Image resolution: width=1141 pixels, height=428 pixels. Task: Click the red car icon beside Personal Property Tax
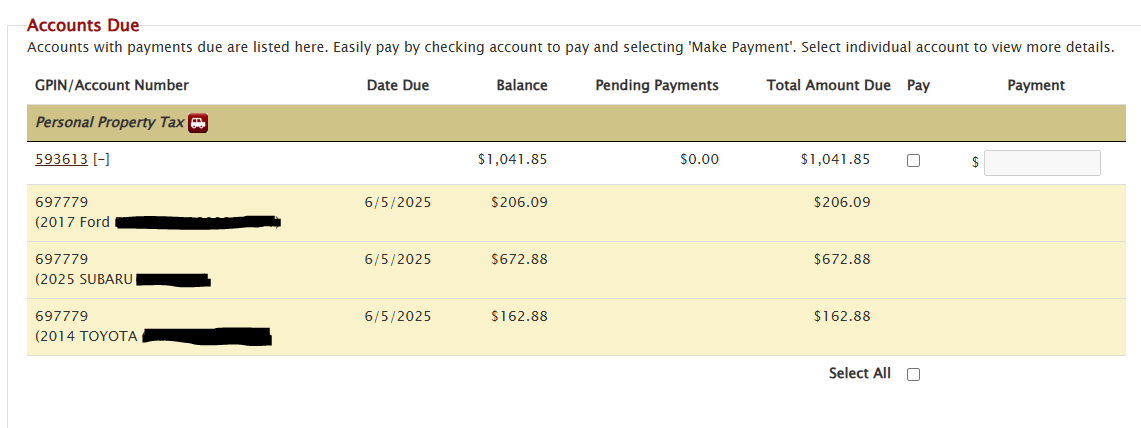(x=198, y=123)
